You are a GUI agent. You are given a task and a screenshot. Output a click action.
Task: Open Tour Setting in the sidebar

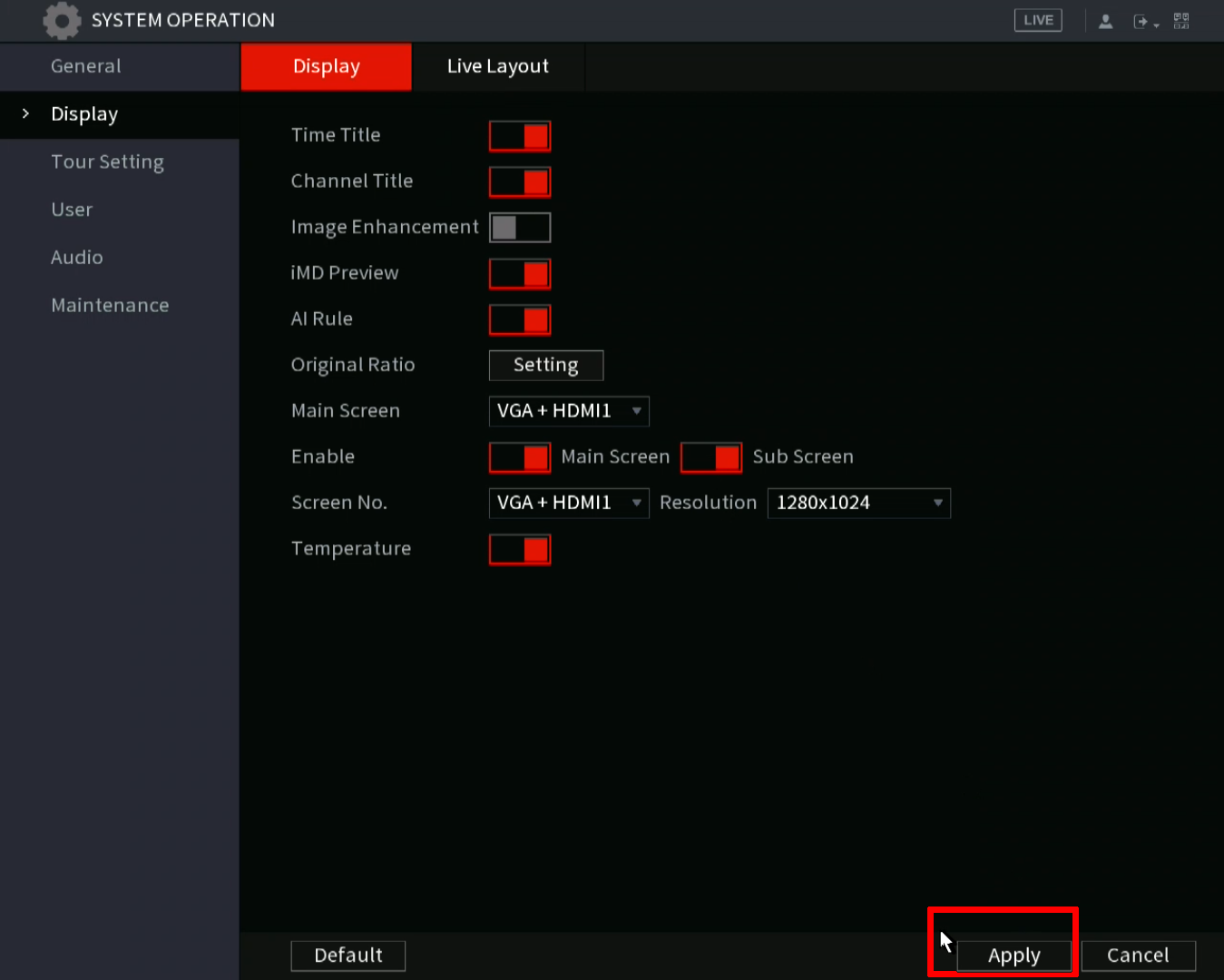[107, 162]
